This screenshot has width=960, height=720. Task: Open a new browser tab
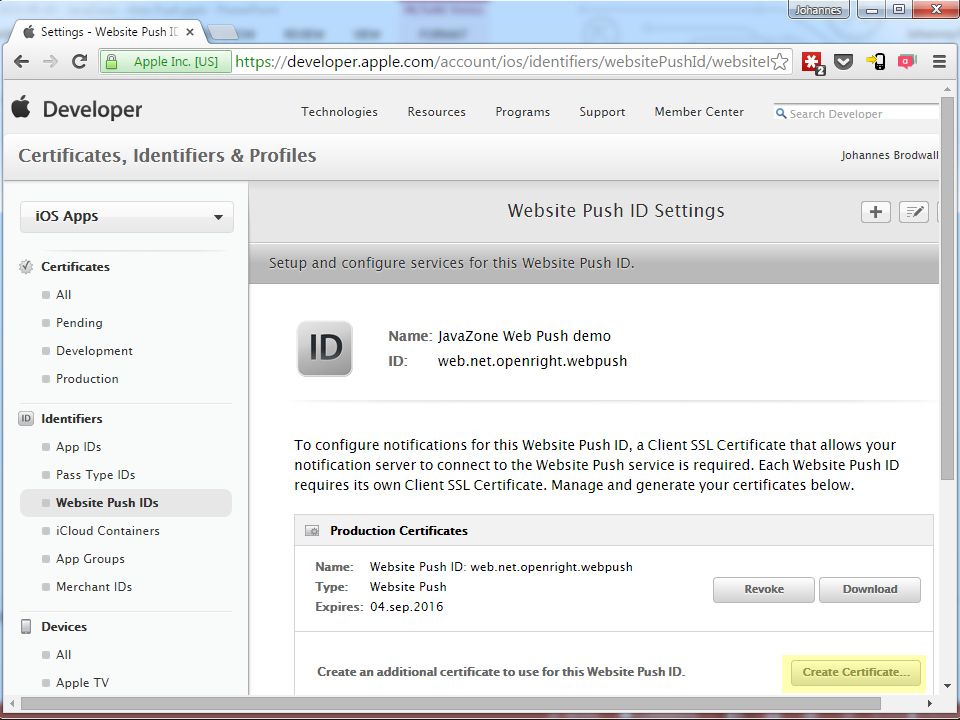click(222, 32)
